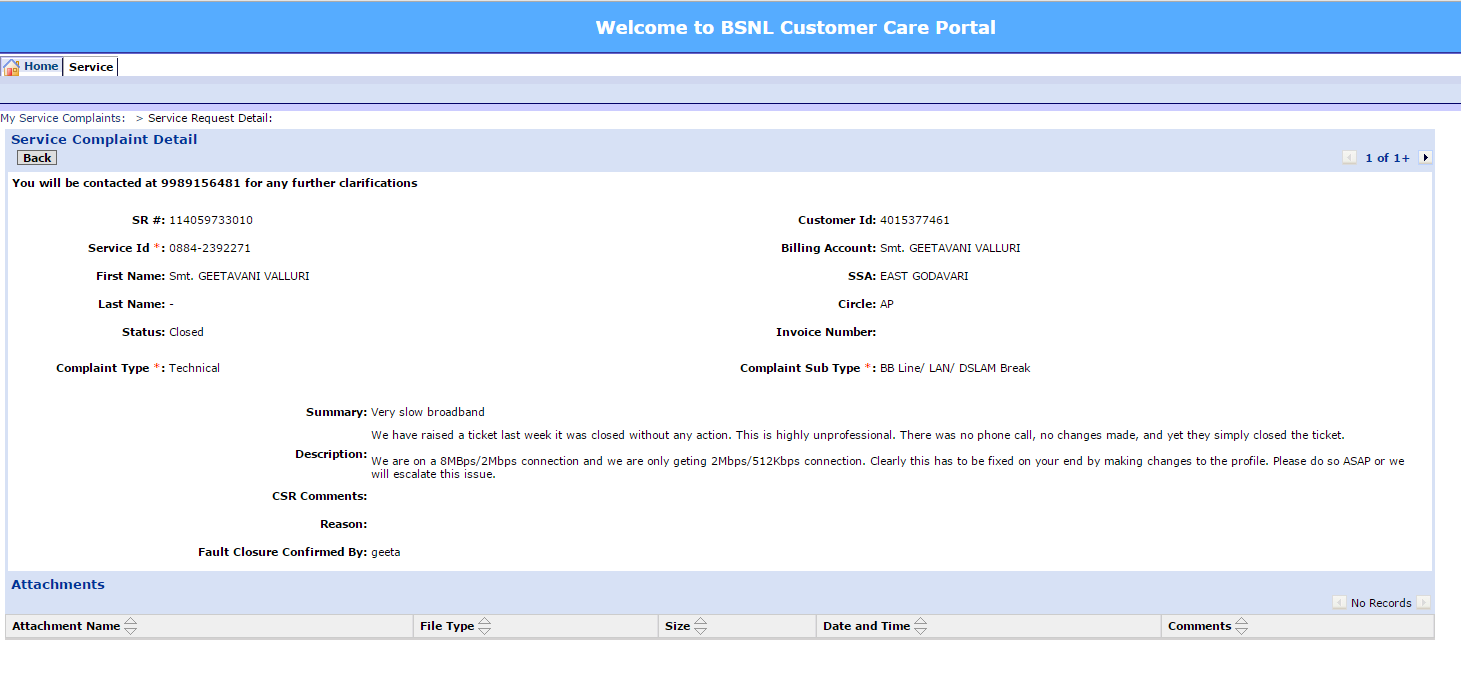Click the First Name value Smt. GEETAVANI VALLURI
The width and height of the screenshot is (1461, 673).
(239, 276)
